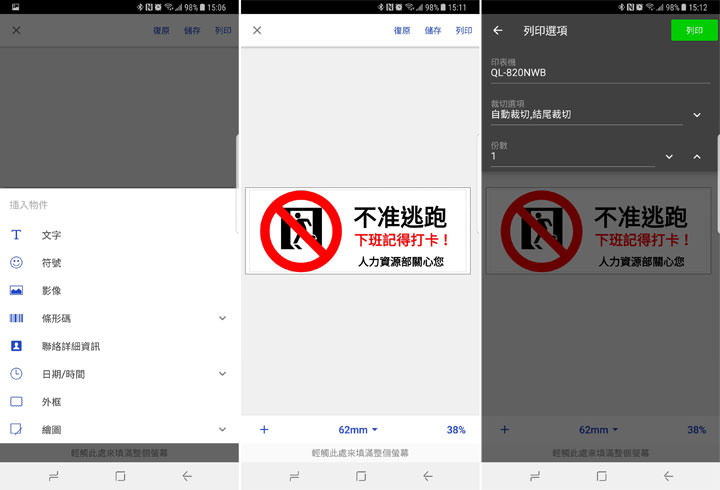Choose the 繪圖 drawing icon
Screen dimensions: 720x490
pos(16,429)
